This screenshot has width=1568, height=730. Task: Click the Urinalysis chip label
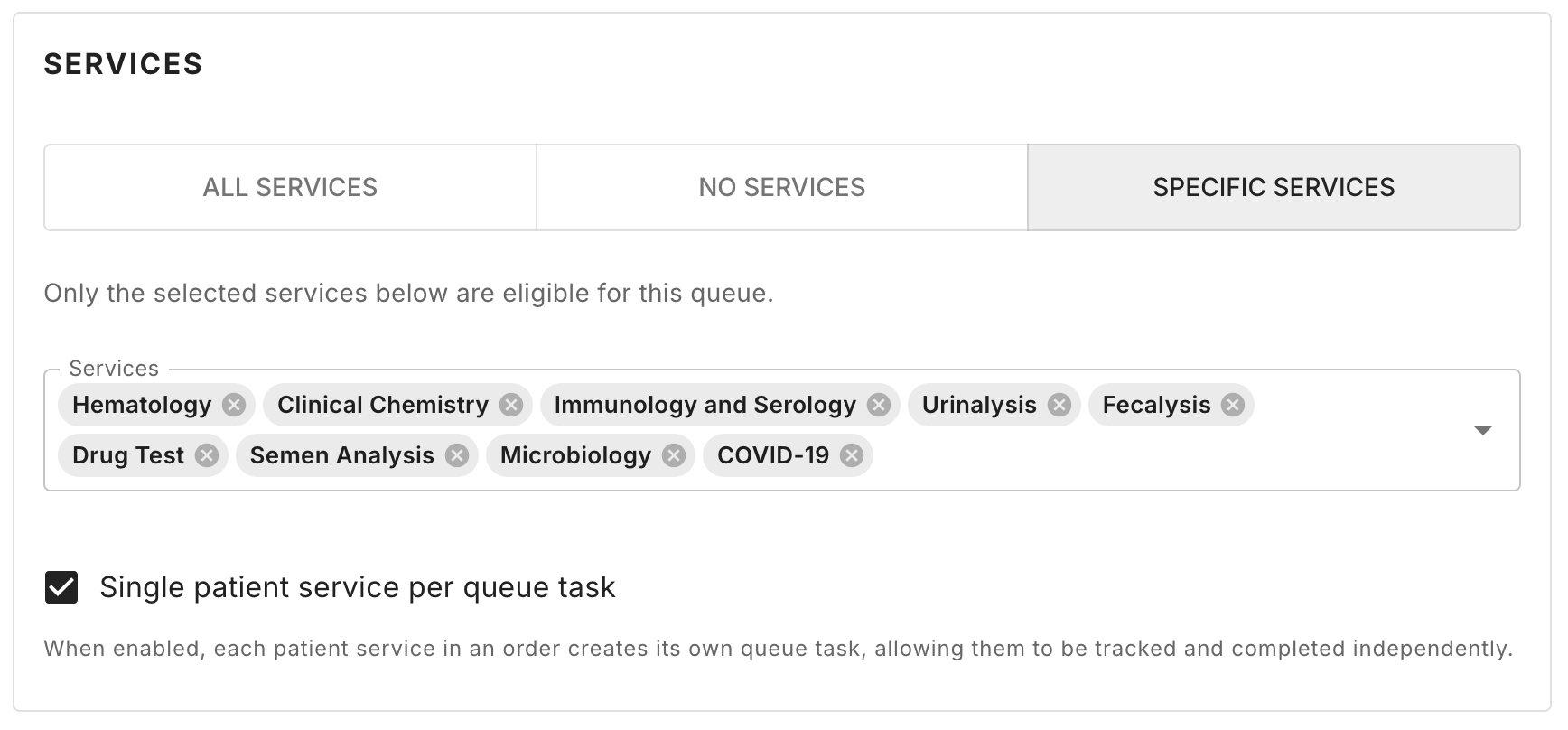(979, 405)
